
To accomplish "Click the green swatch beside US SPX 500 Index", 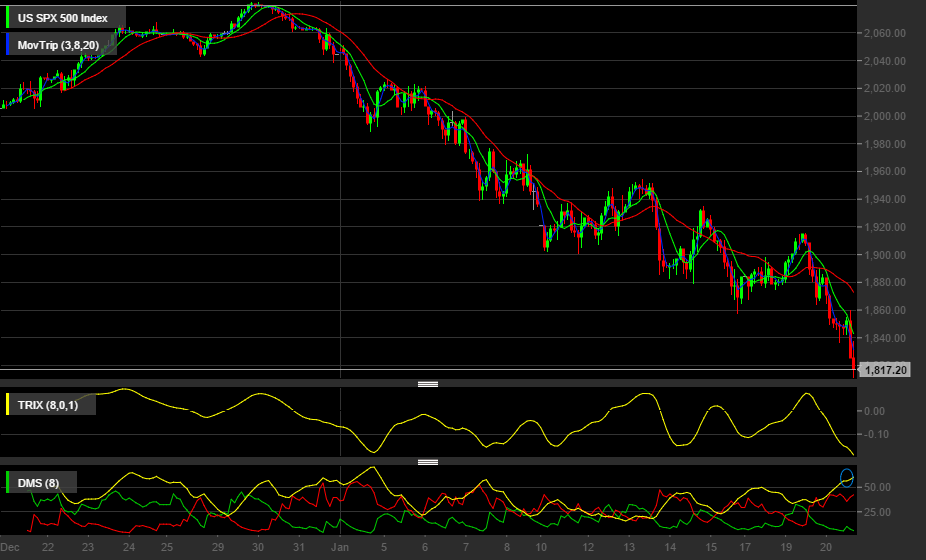I will click(7, 18).
